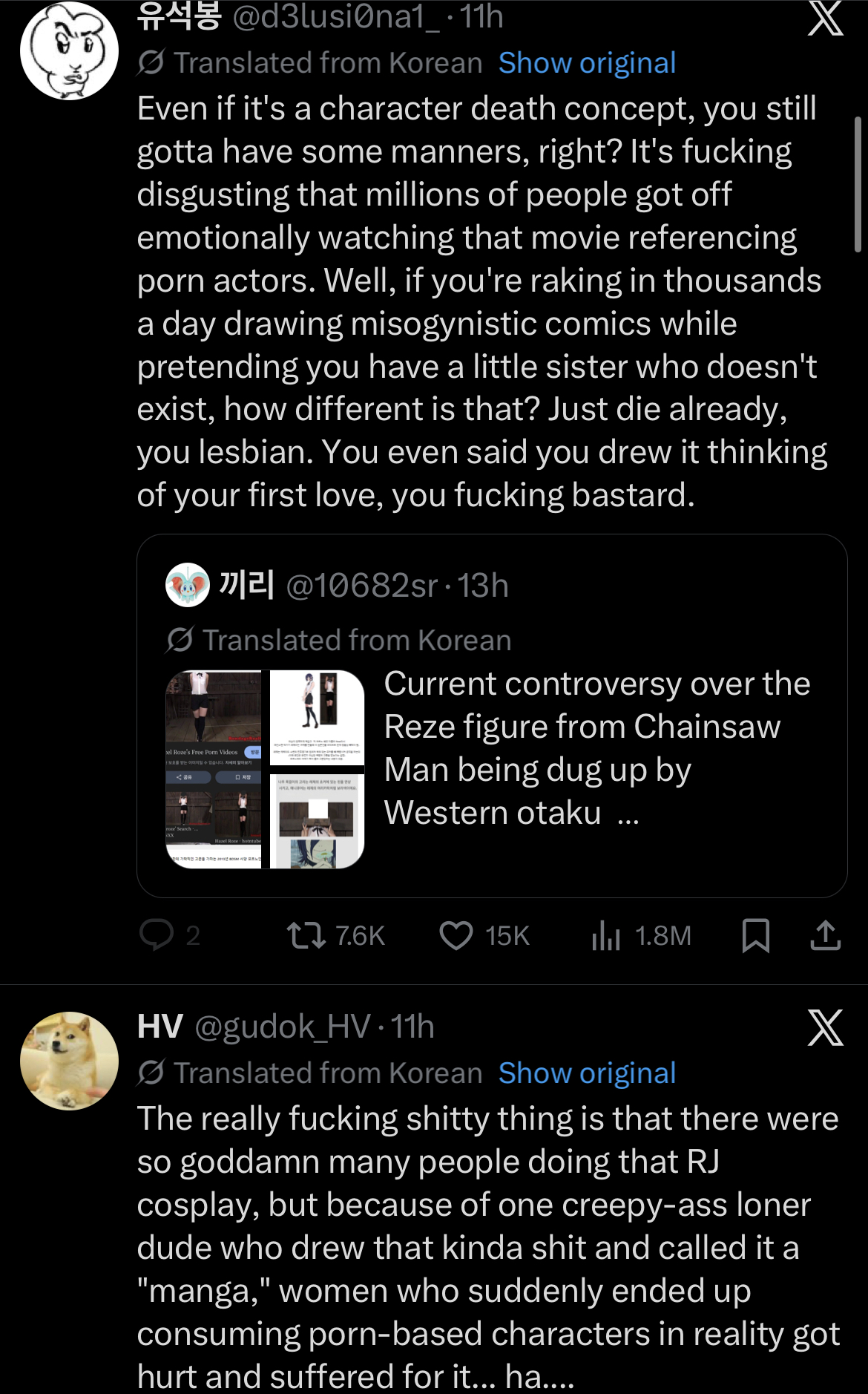
Task: Show original of HV's translated tweet
Action: 587,1073
